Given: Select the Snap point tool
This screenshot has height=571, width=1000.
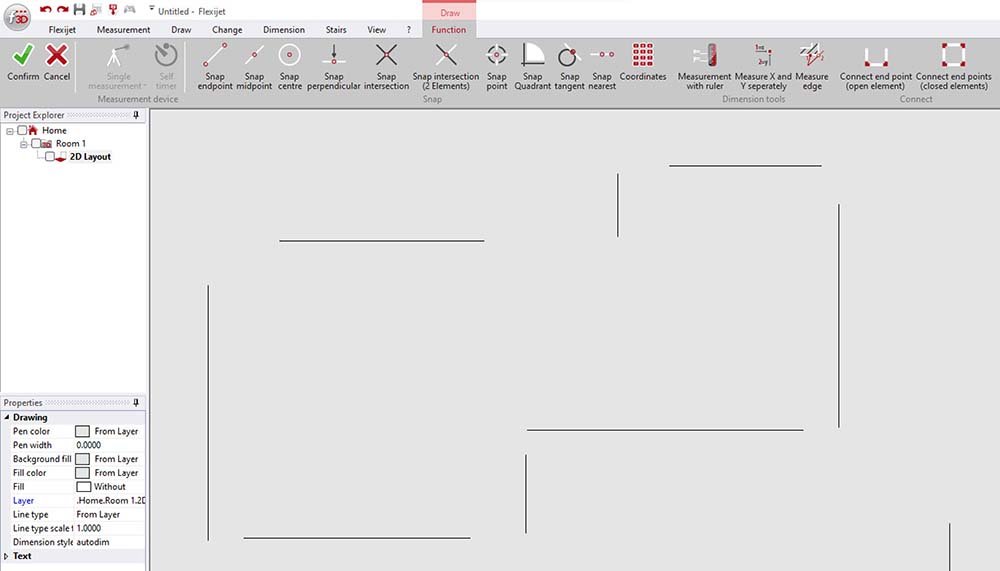Looking at the screenshot, I should [497, 66].
